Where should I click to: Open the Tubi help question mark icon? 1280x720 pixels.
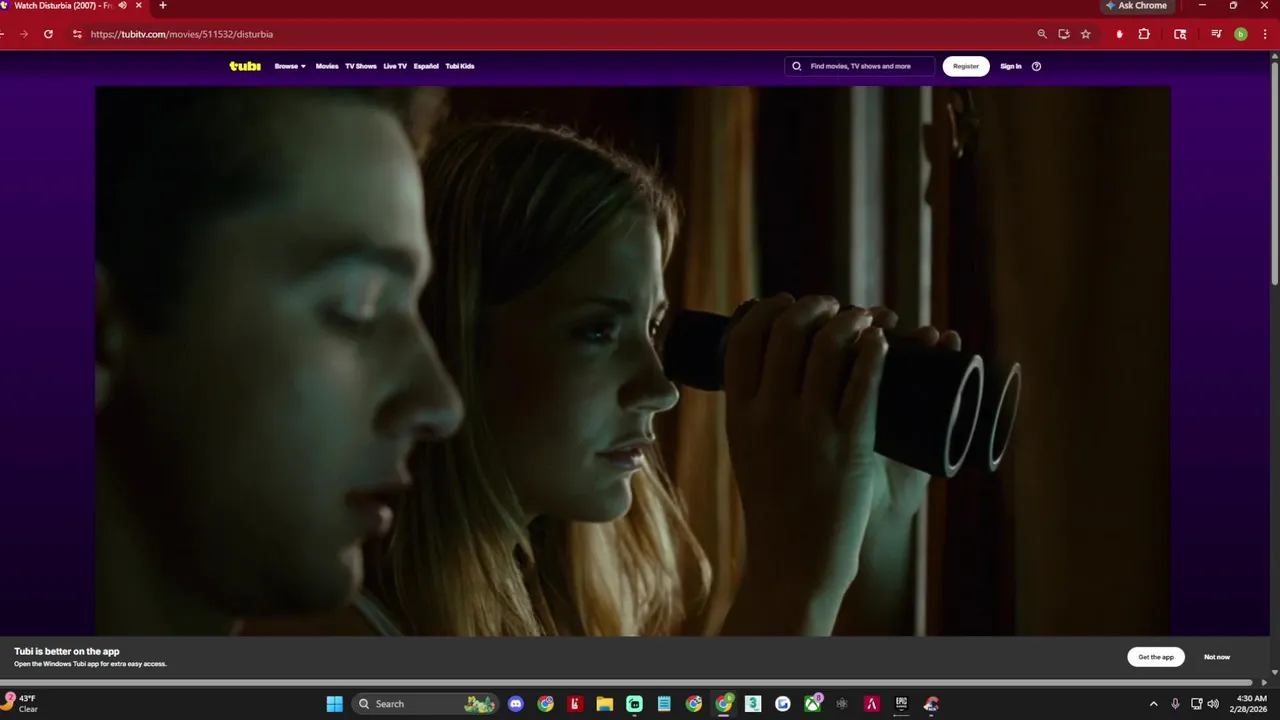click(1036, 66)
